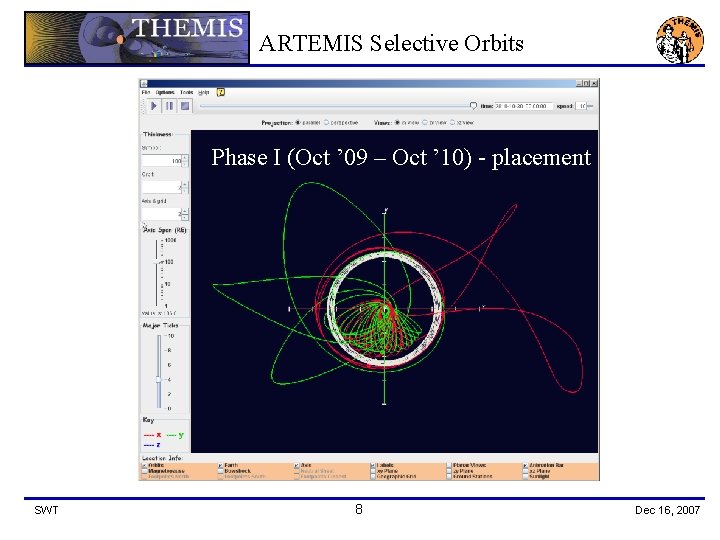The height and width of the screenshot is (540, 720).
Task: Minimize the orbit viewer window
Action: click(579, 83)
